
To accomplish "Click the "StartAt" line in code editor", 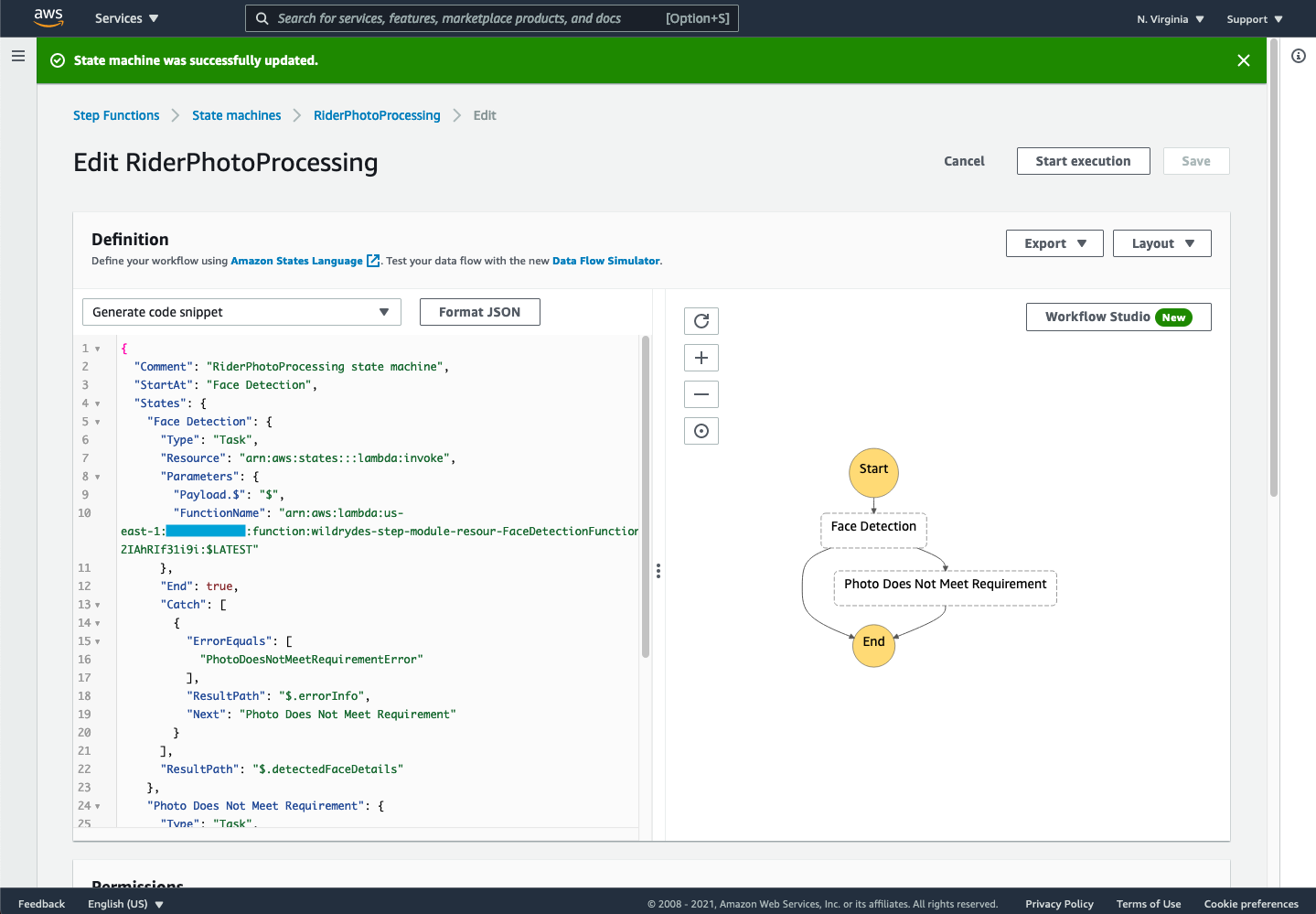I will pyautogui.click(x=225, y=385).
